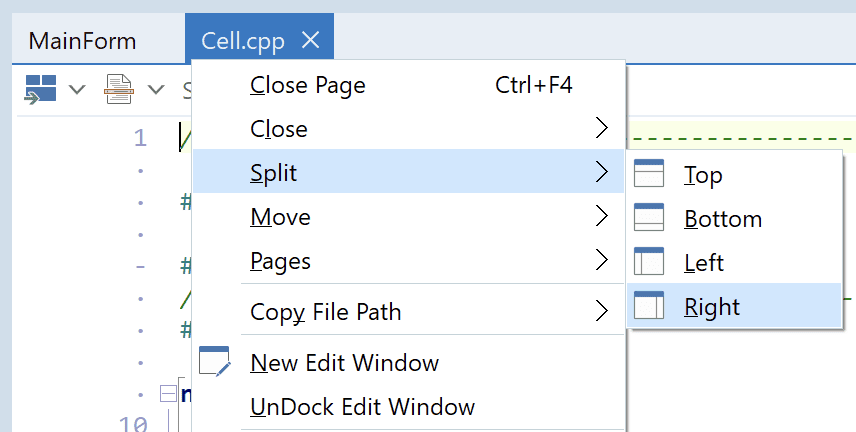This screenshot has width=856, height=432.
Task: Close the Cell.cpp tab
Action: (x=310, y=40)
